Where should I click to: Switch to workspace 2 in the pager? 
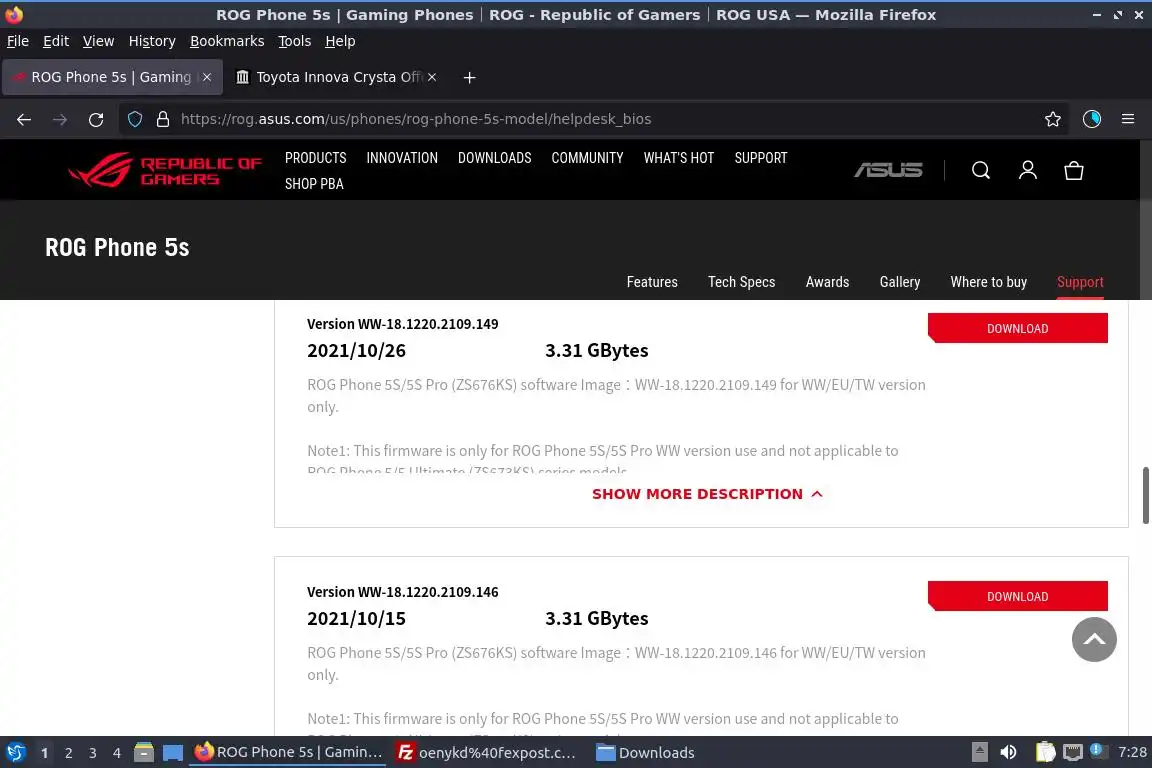click(x=68, y=753)
